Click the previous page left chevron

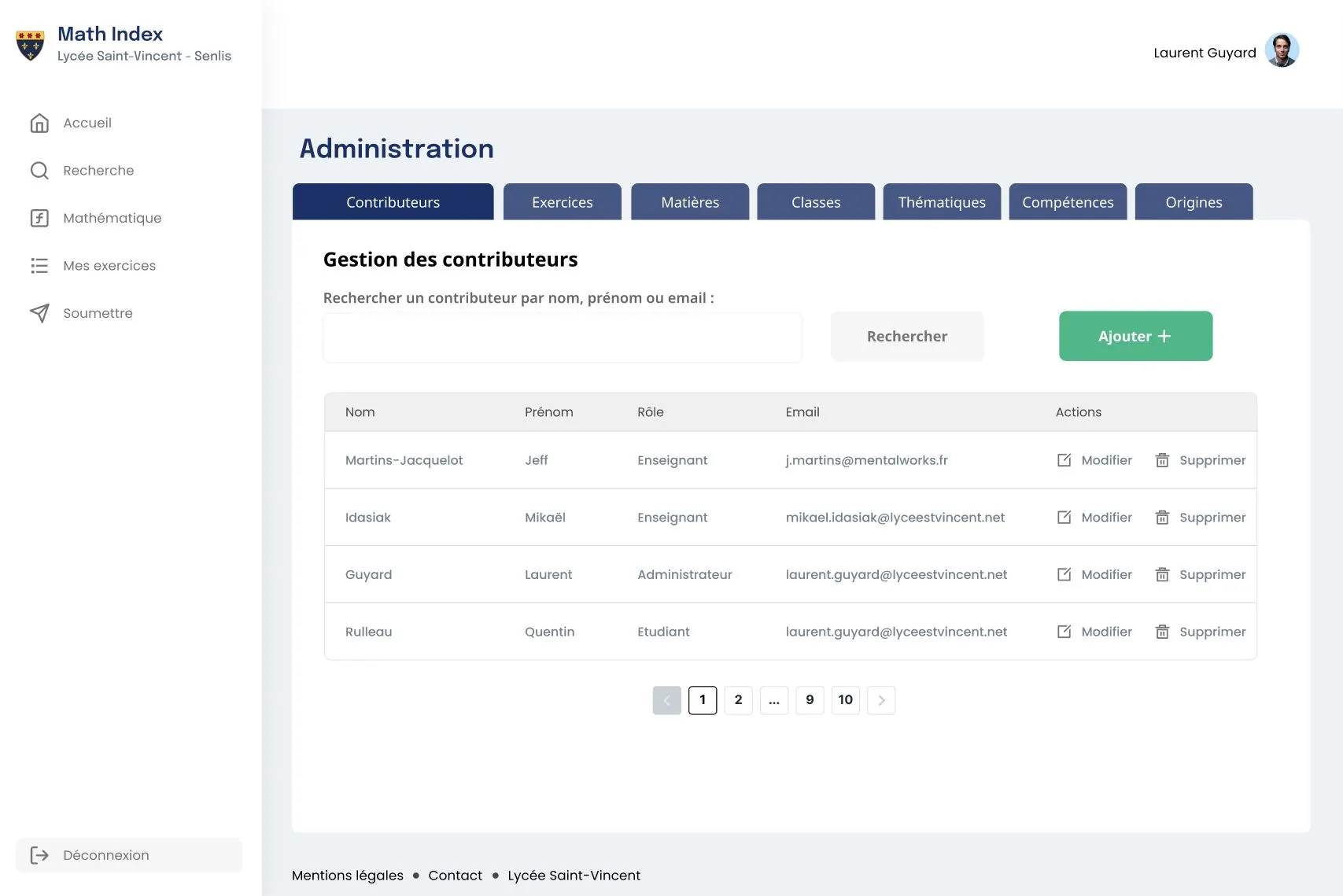666,700
